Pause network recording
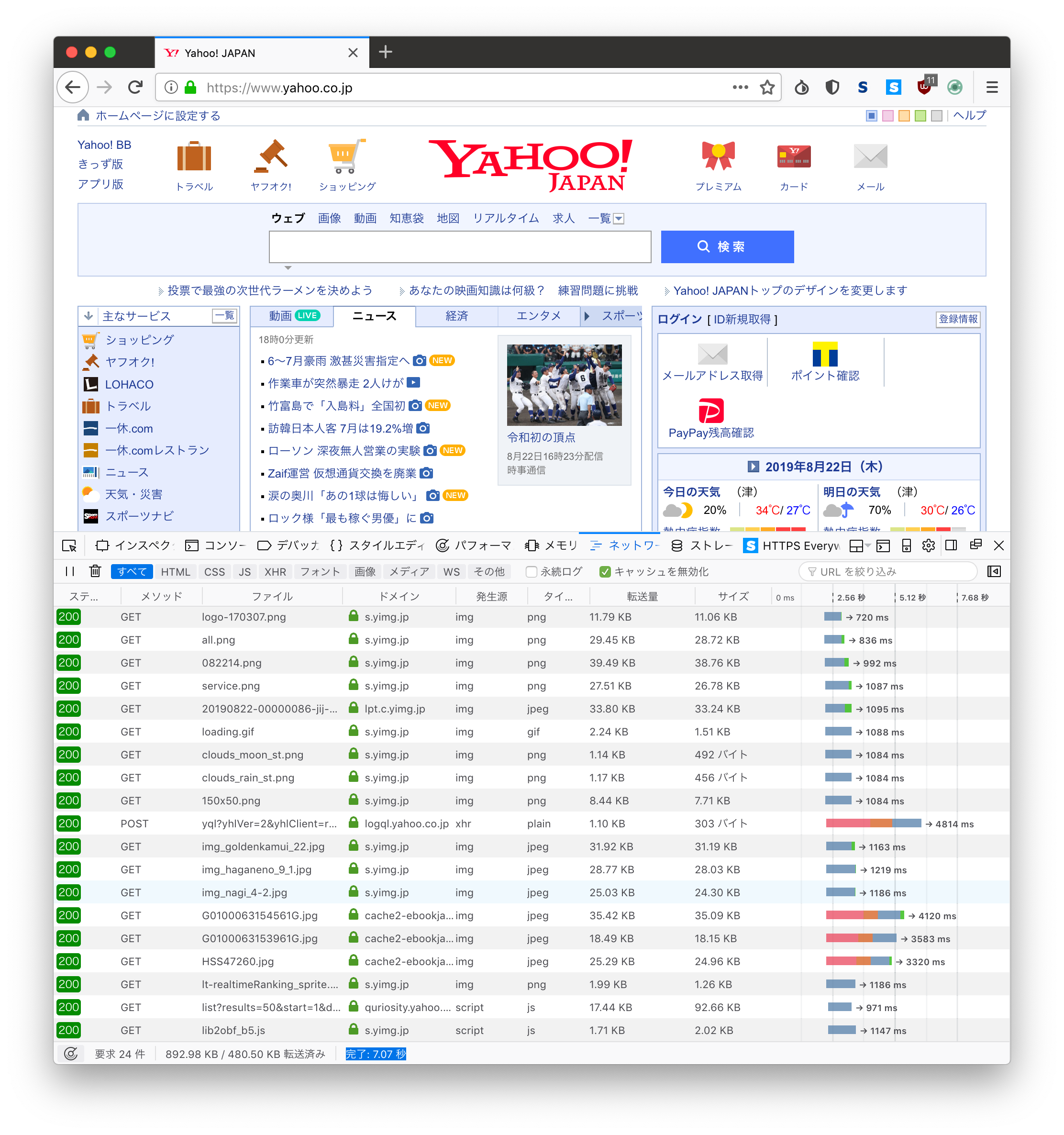The width and height of the screenshot is (1064, 1135). 70,571
